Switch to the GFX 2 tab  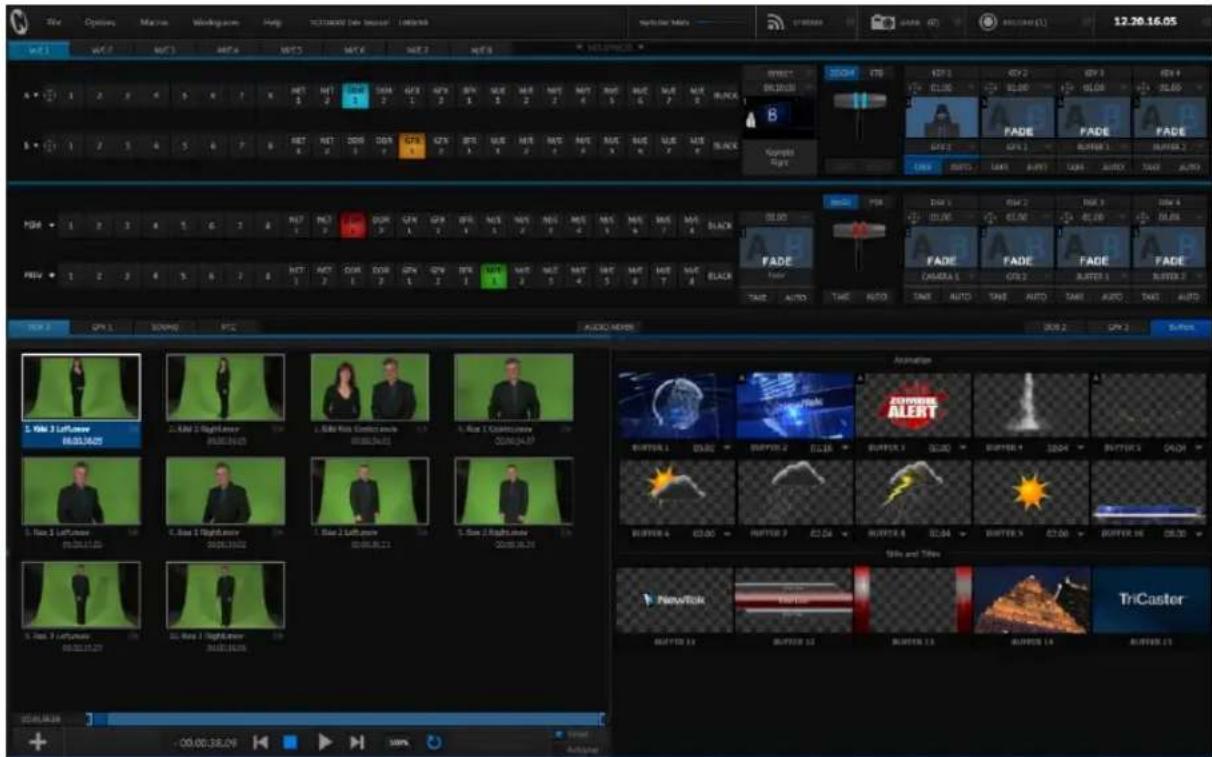pos(1119,327)
